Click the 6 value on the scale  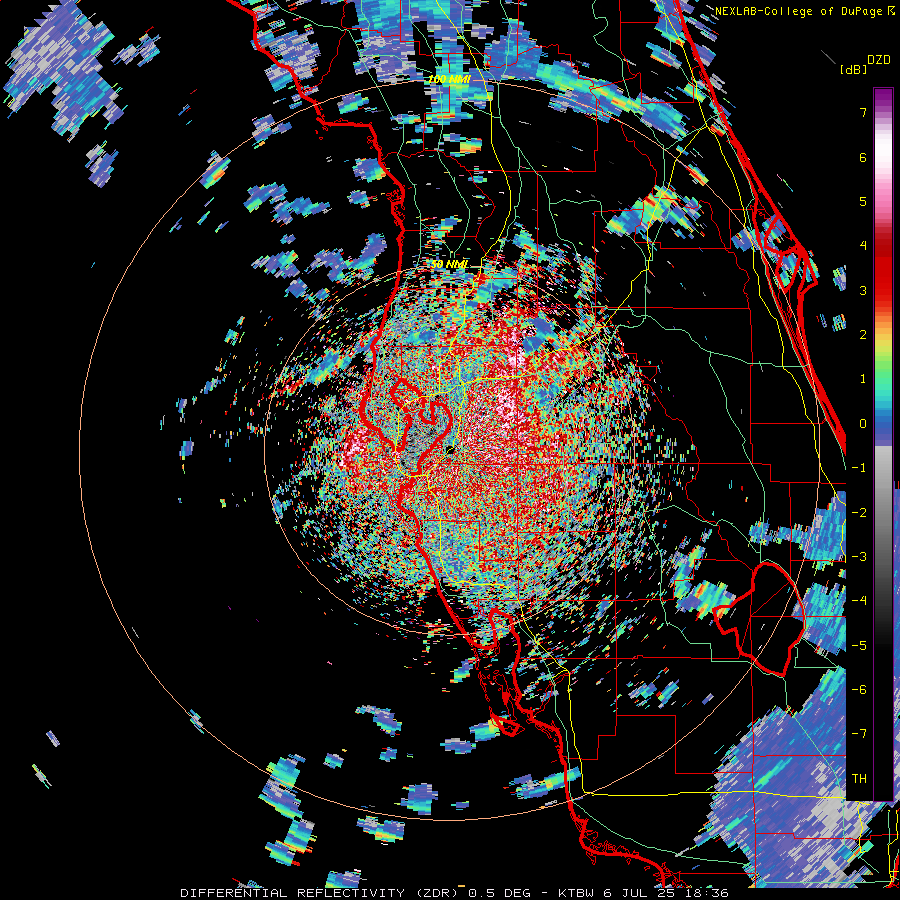[863, 157]
